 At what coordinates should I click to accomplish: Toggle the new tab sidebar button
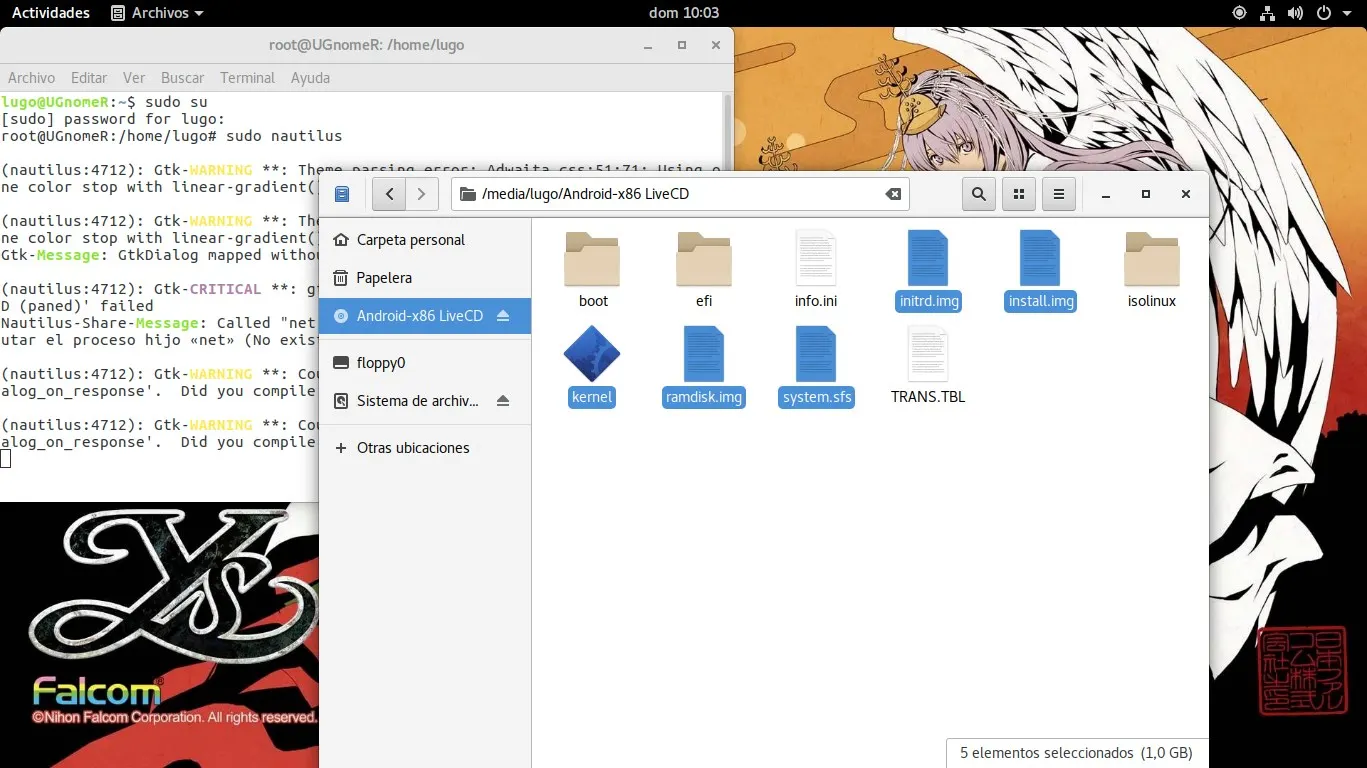point(342,194)
